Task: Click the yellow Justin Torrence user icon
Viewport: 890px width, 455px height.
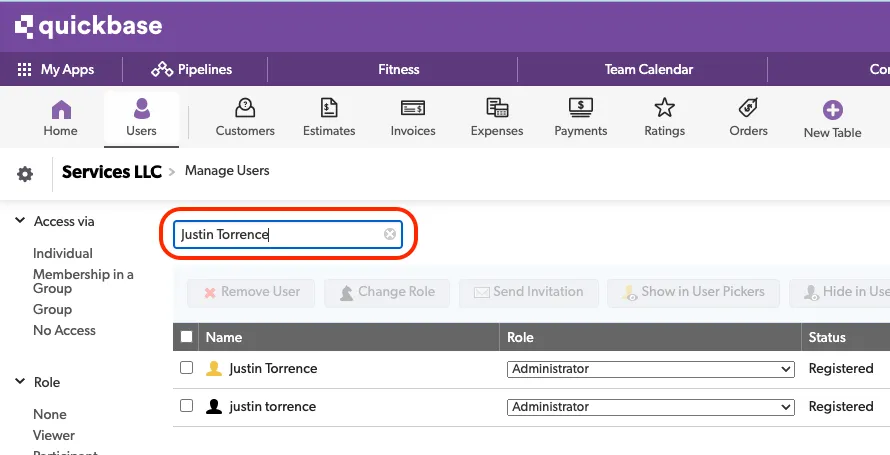Action: (x=214, y=369)
